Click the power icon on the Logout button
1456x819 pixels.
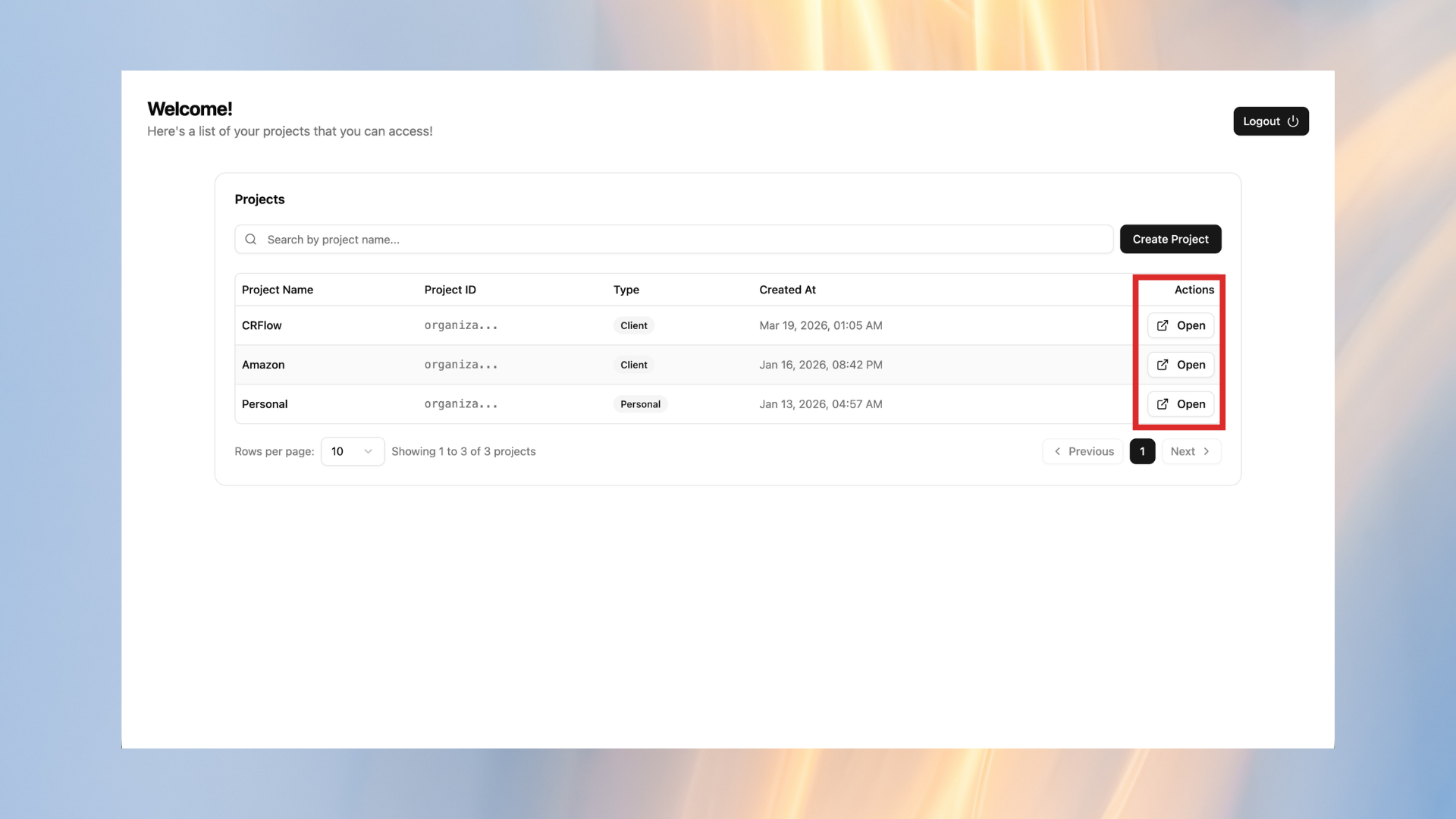pos(1293,121)
